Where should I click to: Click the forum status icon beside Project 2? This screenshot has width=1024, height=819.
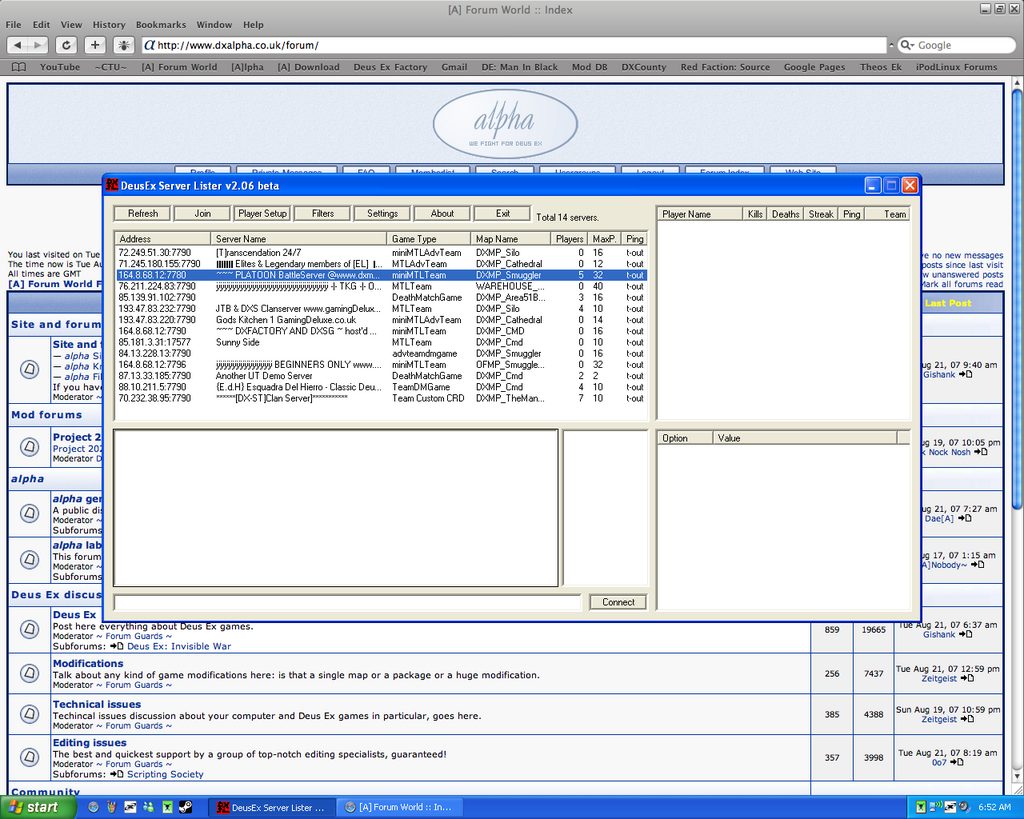[x=29, y=447]
